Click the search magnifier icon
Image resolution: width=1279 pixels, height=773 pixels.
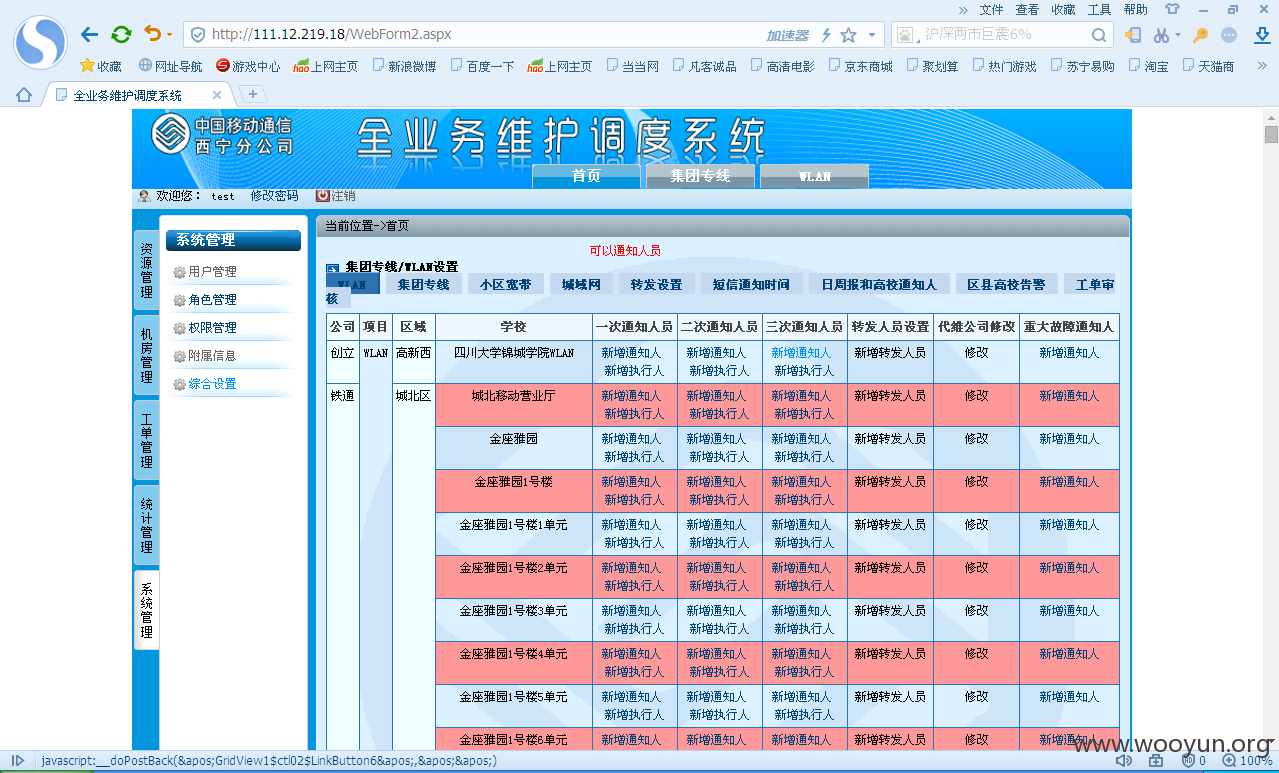pos(1099,35)
